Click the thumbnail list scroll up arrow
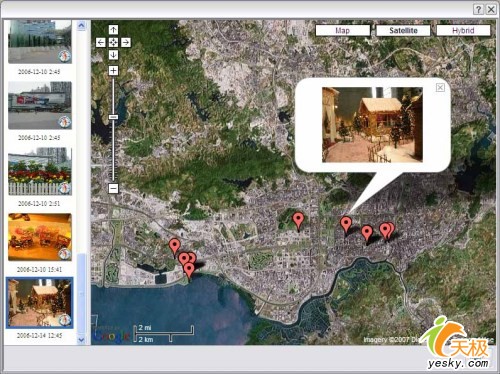The height and width of the screenshot is (374, 500). tap(81, 25)
